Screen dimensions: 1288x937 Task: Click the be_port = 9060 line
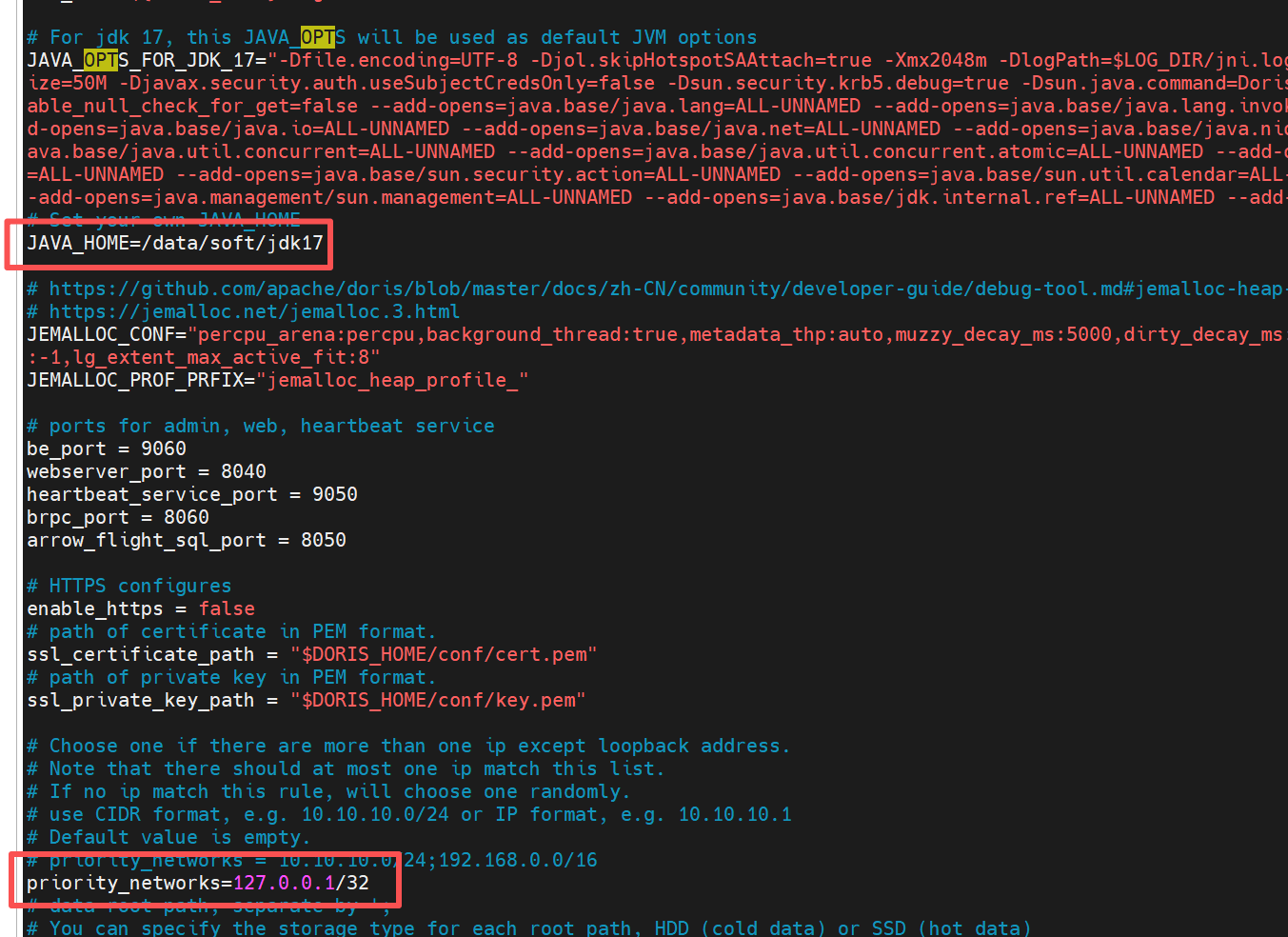107,449
